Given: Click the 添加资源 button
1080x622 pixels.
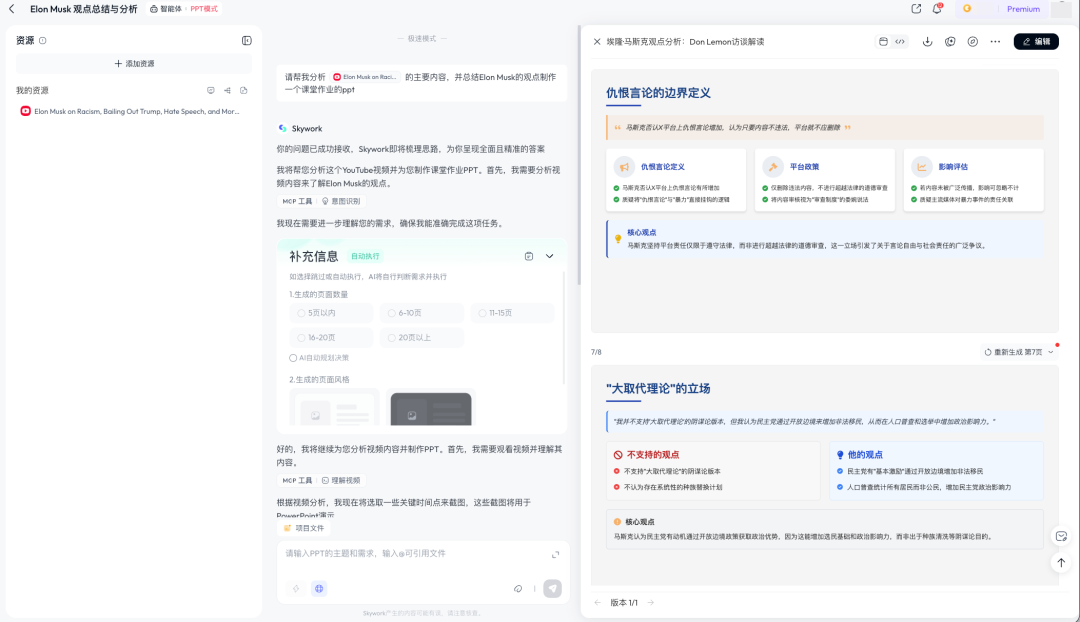Looking at the screenshot, I should [134, 64].
